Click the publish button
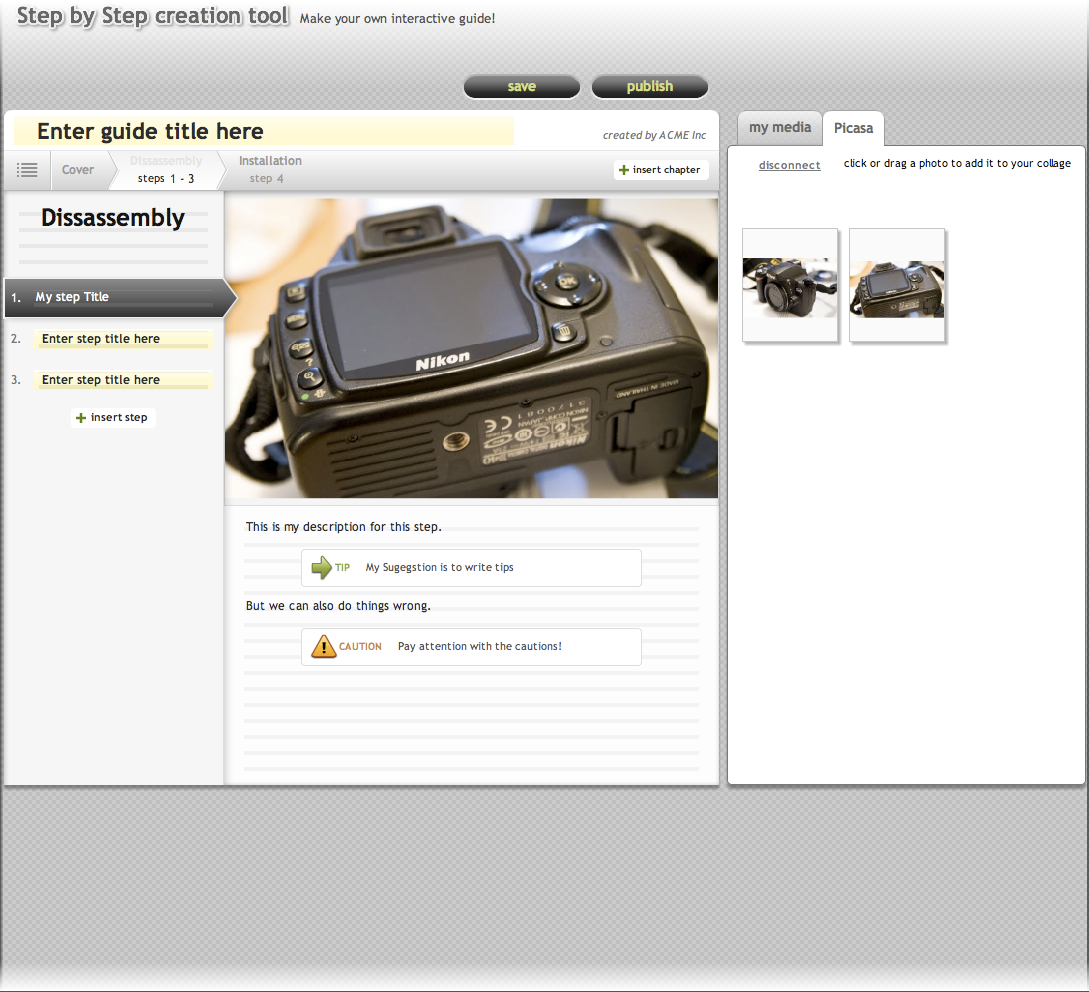The image size is (1089, 992). tap(649, 87)
